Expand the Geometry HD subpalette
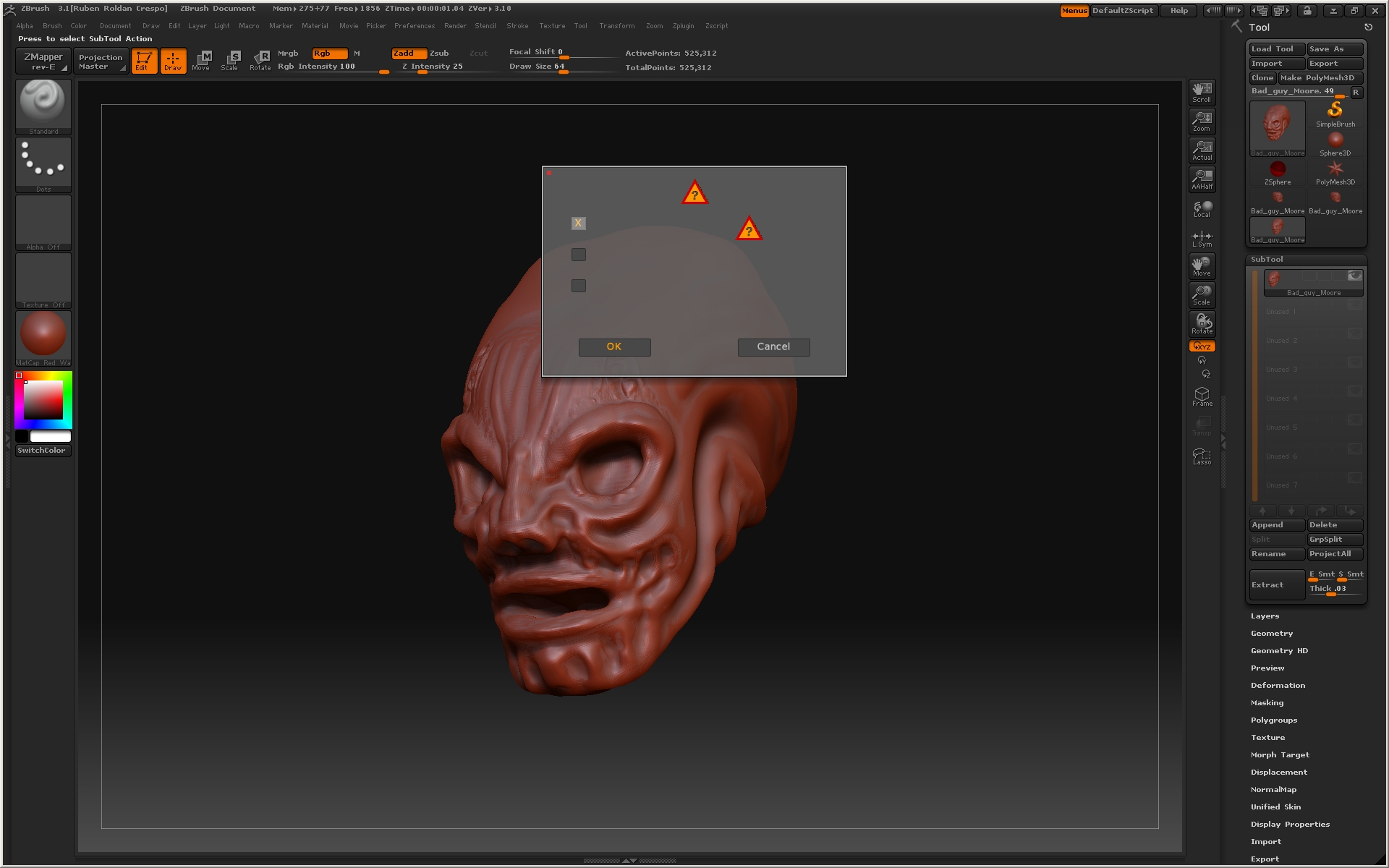The height and width of the screenshot is (868, 1389). 1279,651
